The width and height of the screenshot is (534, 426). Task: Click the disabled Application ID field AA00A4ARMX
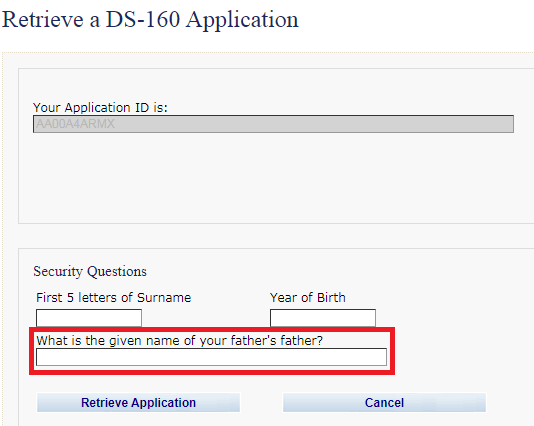click(273, 124)
